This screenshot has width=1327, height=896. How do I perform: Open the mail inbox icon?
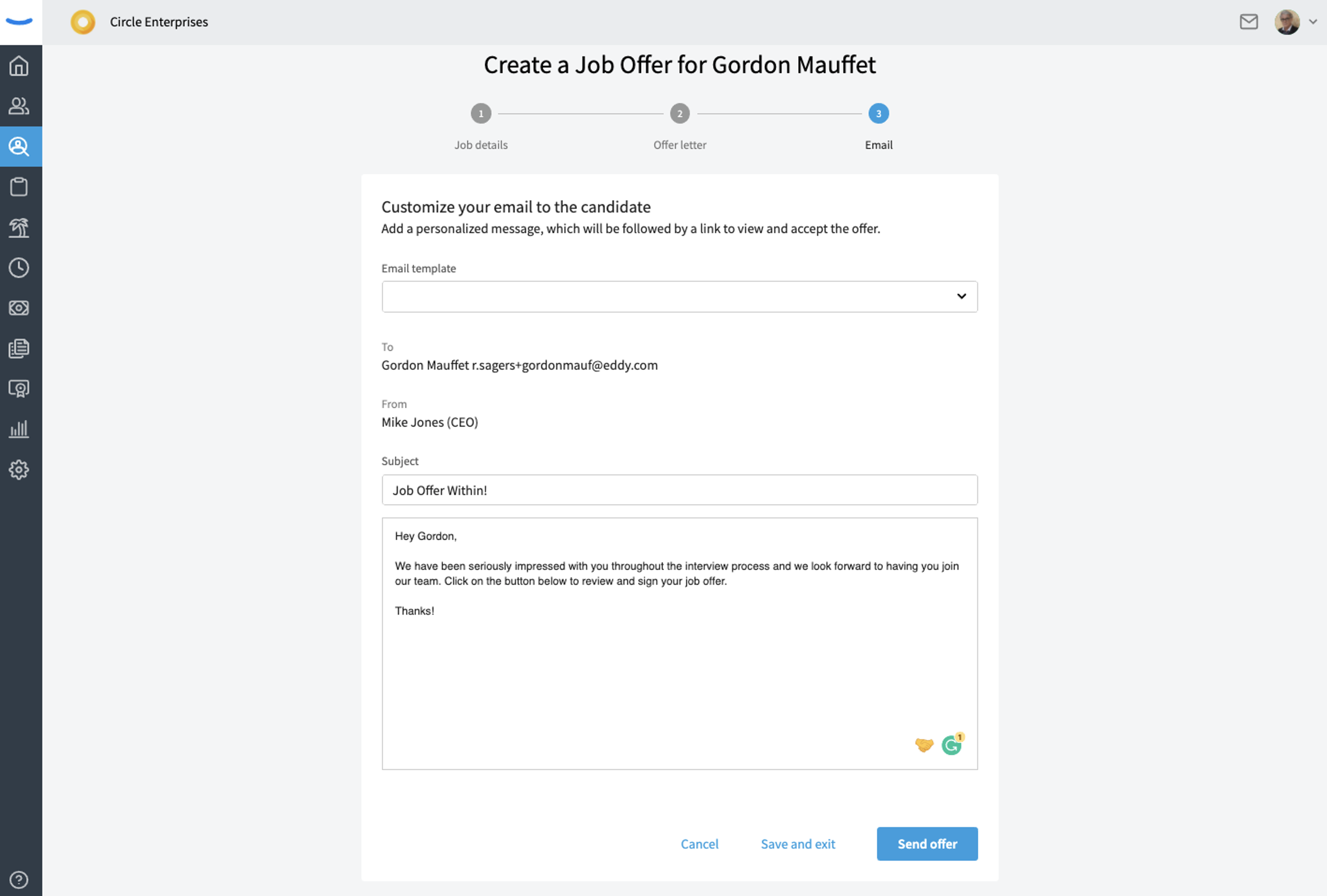1248,22
